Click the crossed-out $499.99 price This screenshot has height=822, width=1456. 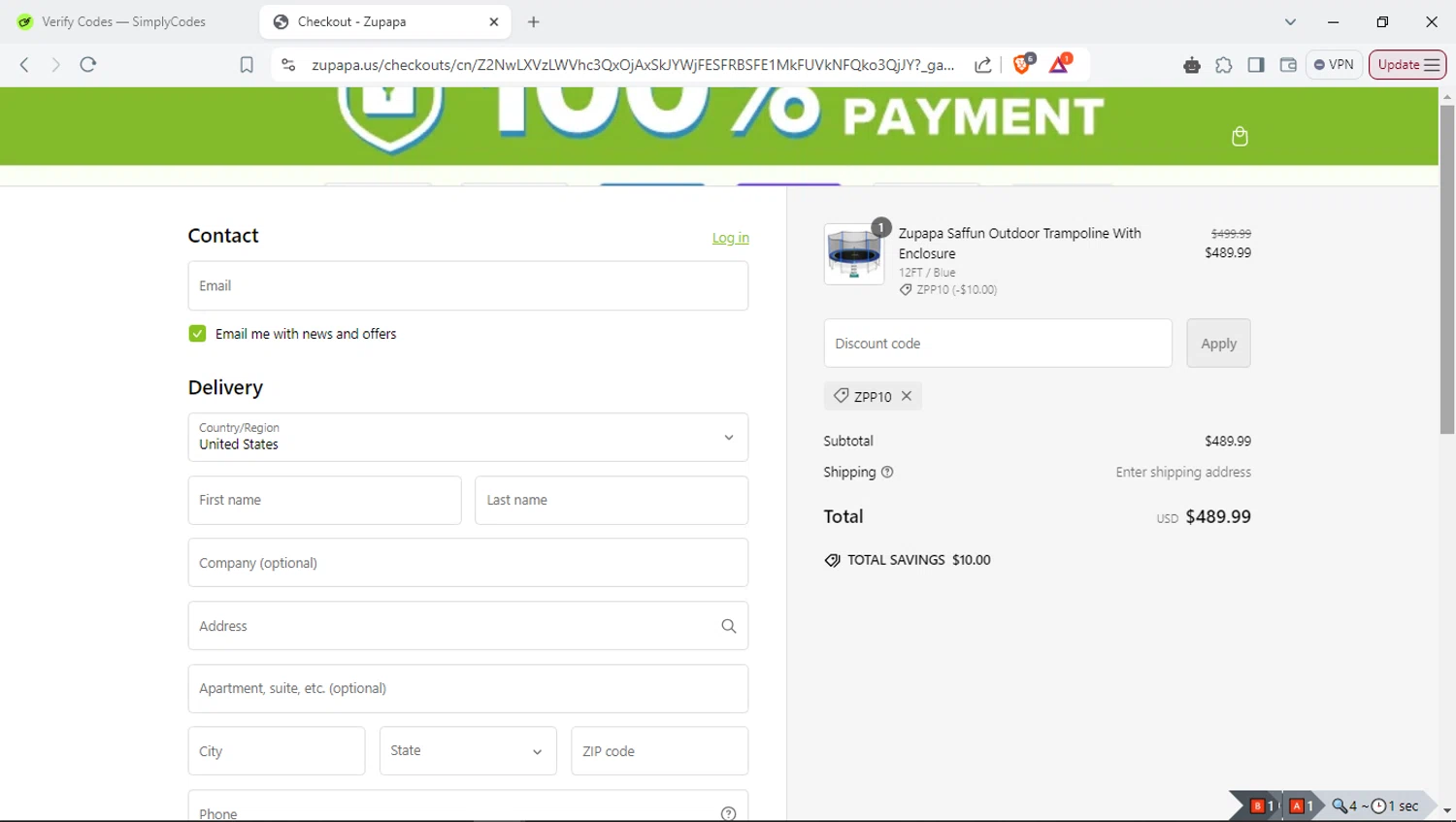tap(1231, 234)
